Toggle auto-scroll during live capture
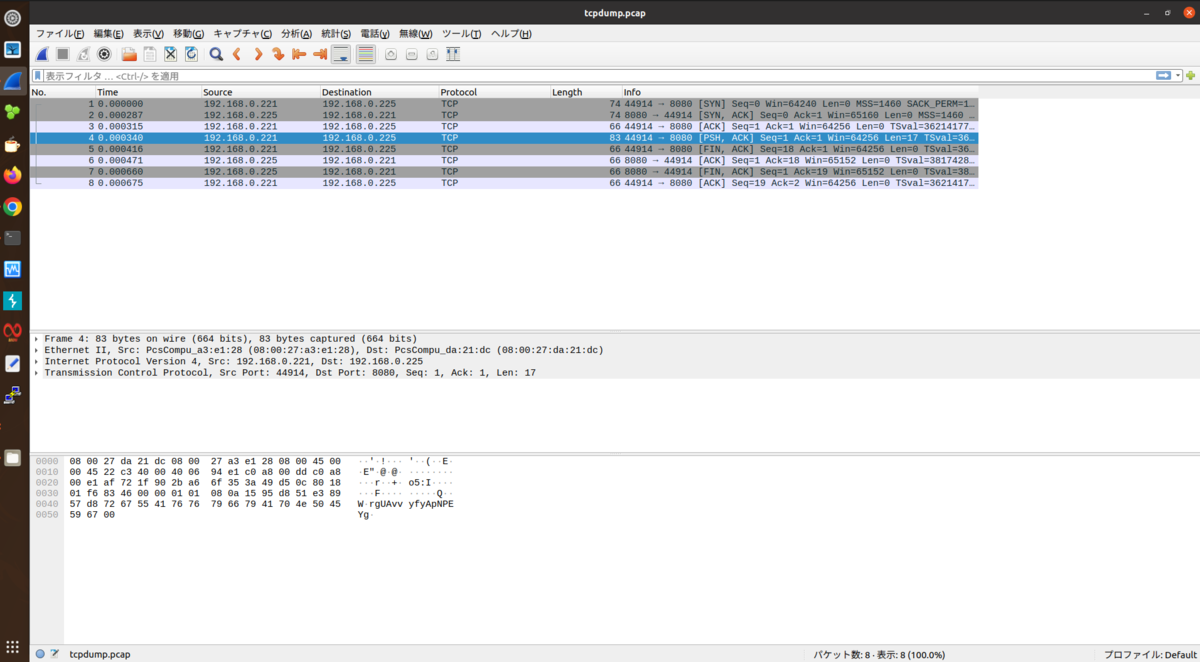 pos(340,54)
